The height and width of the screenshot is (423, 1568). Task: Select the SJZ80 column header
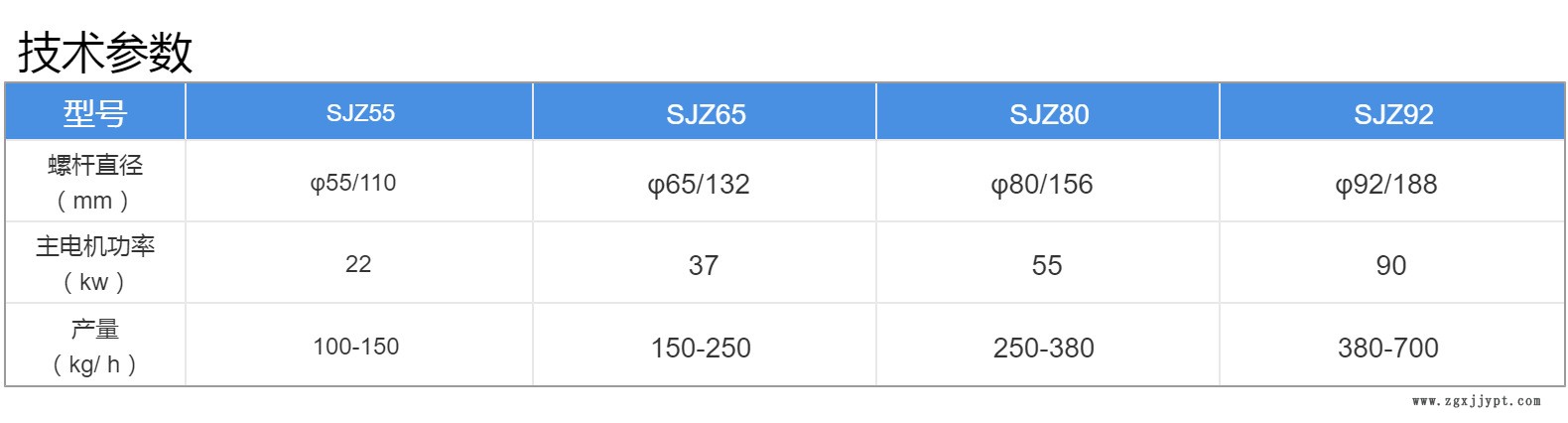click(1049, 114)
